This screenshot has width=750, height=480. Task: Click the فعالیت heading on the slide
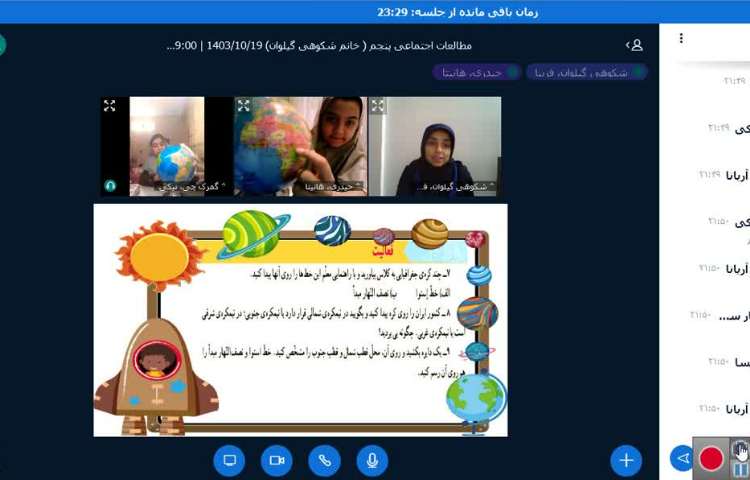(x=383, y=251)
